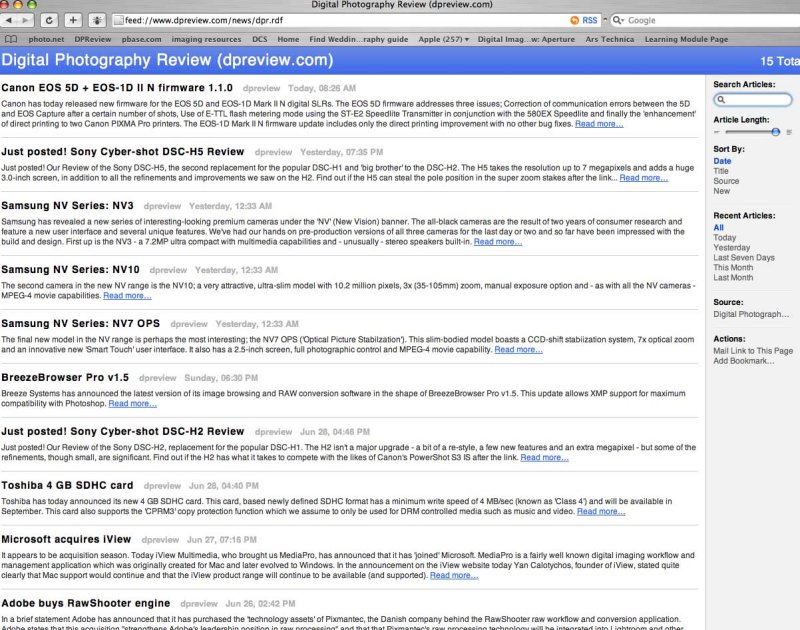Go back using the Back arrow button
This screenshot has width=800, height=630.
[x=9, y=20]
